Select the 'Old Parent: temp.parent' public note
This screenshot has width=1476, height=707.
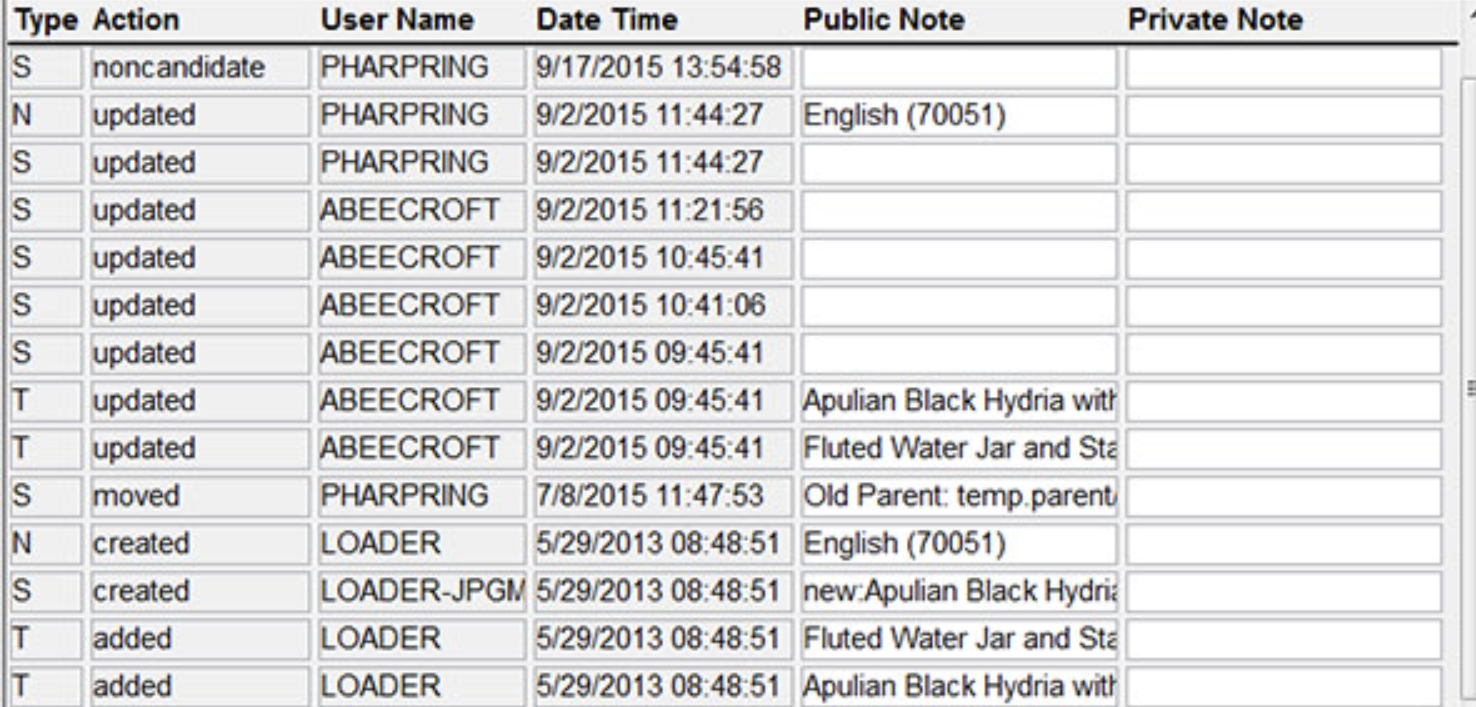(958, 494)
